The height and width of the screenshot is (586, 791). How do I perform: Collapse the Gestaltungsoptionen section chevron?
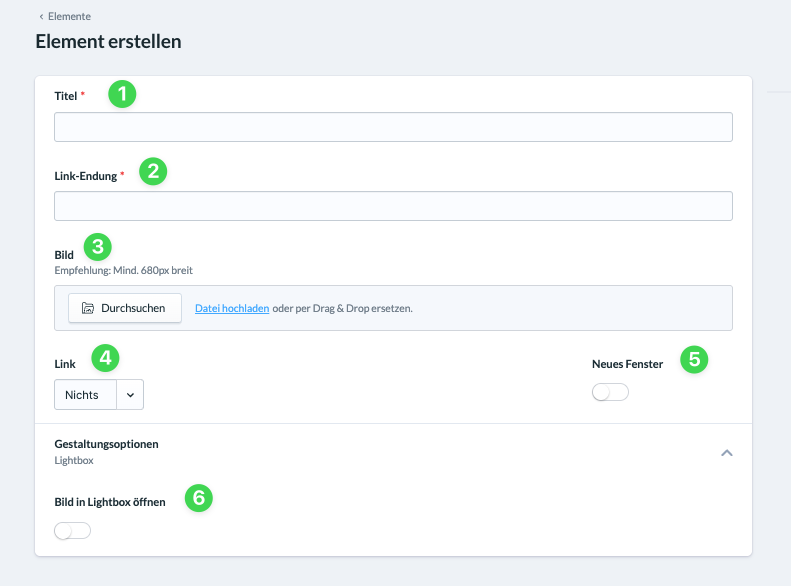726,453
